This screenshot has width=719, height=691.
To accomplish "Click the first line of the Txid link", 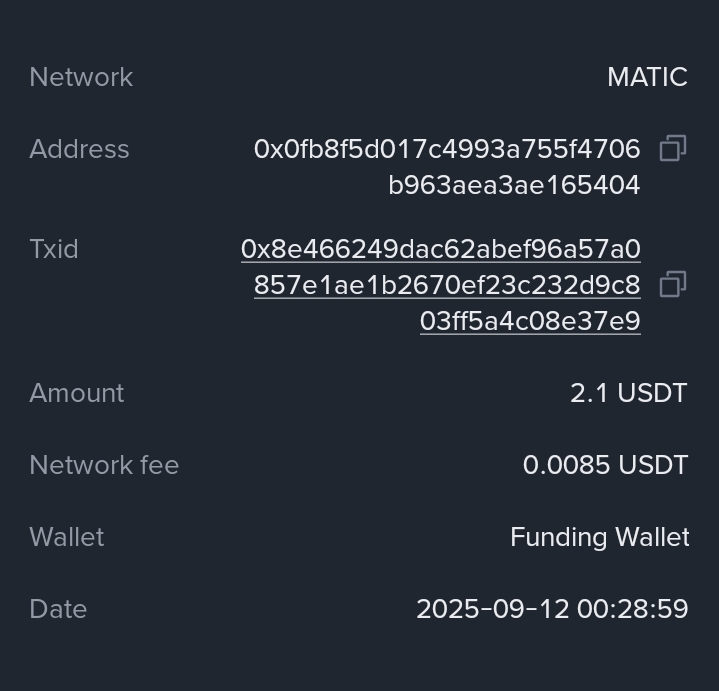I will 441,249.
